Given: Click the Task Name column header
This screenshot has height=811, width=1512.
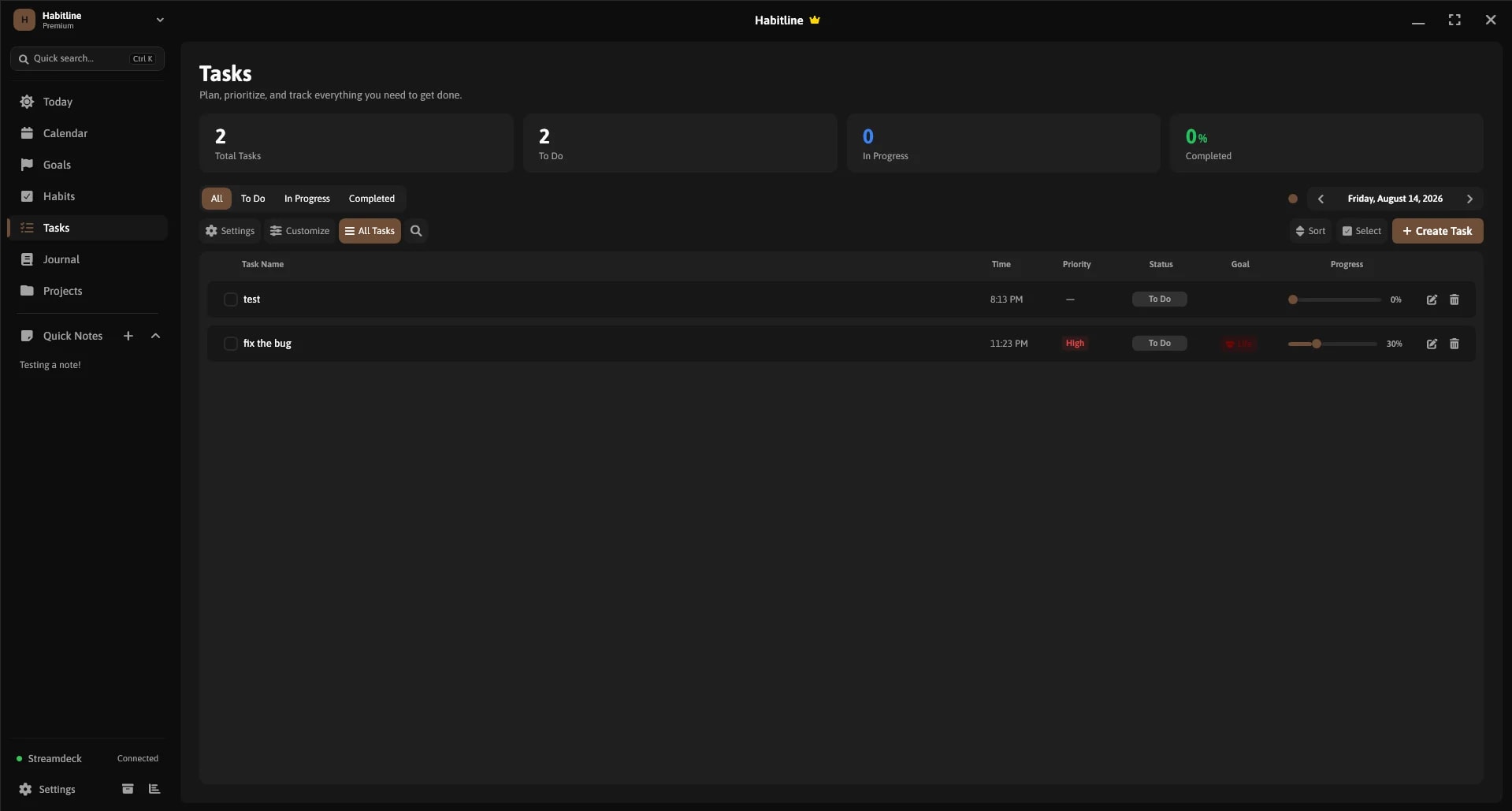Looking at the screenshot, I should (262, 264).
